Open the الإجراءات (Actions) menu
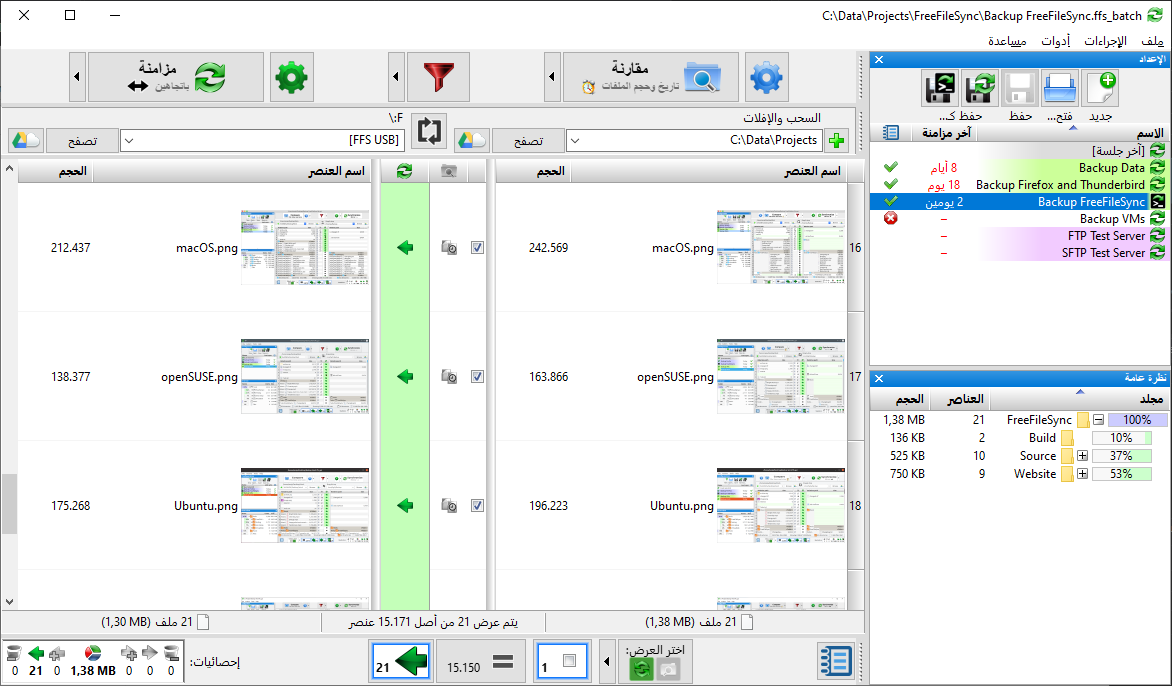The height and width of the screenshot is (686, 1172). coord(1105,41)
